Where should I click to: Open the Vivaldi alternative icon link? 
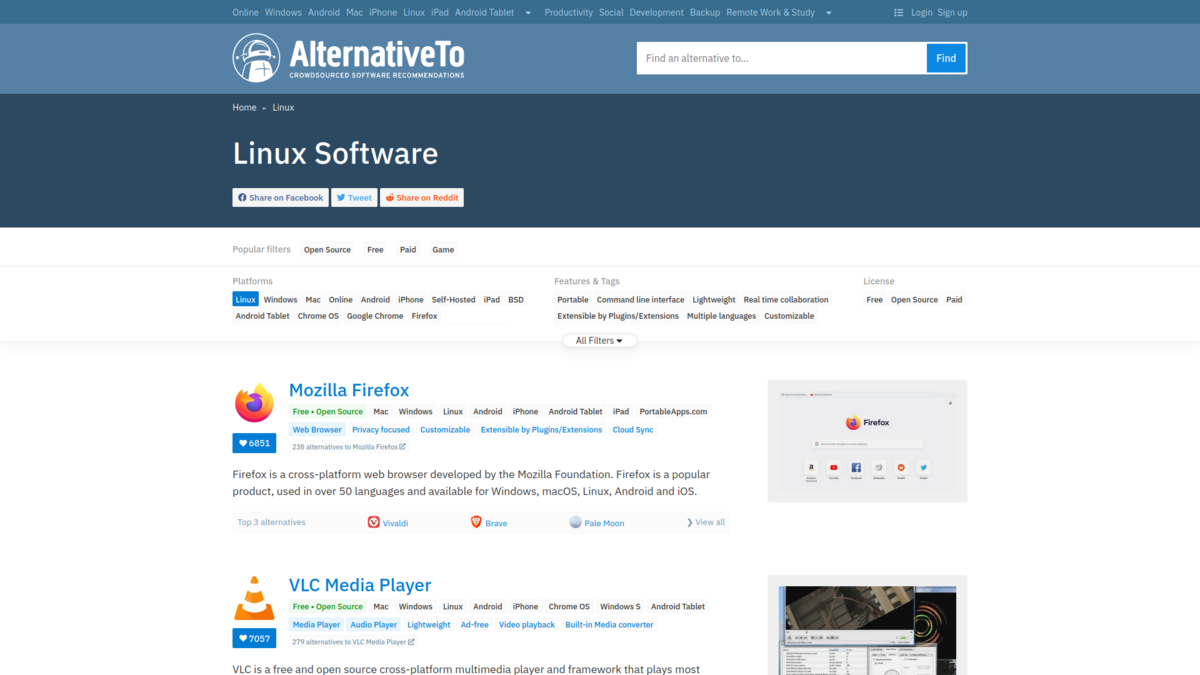(374, 522)
